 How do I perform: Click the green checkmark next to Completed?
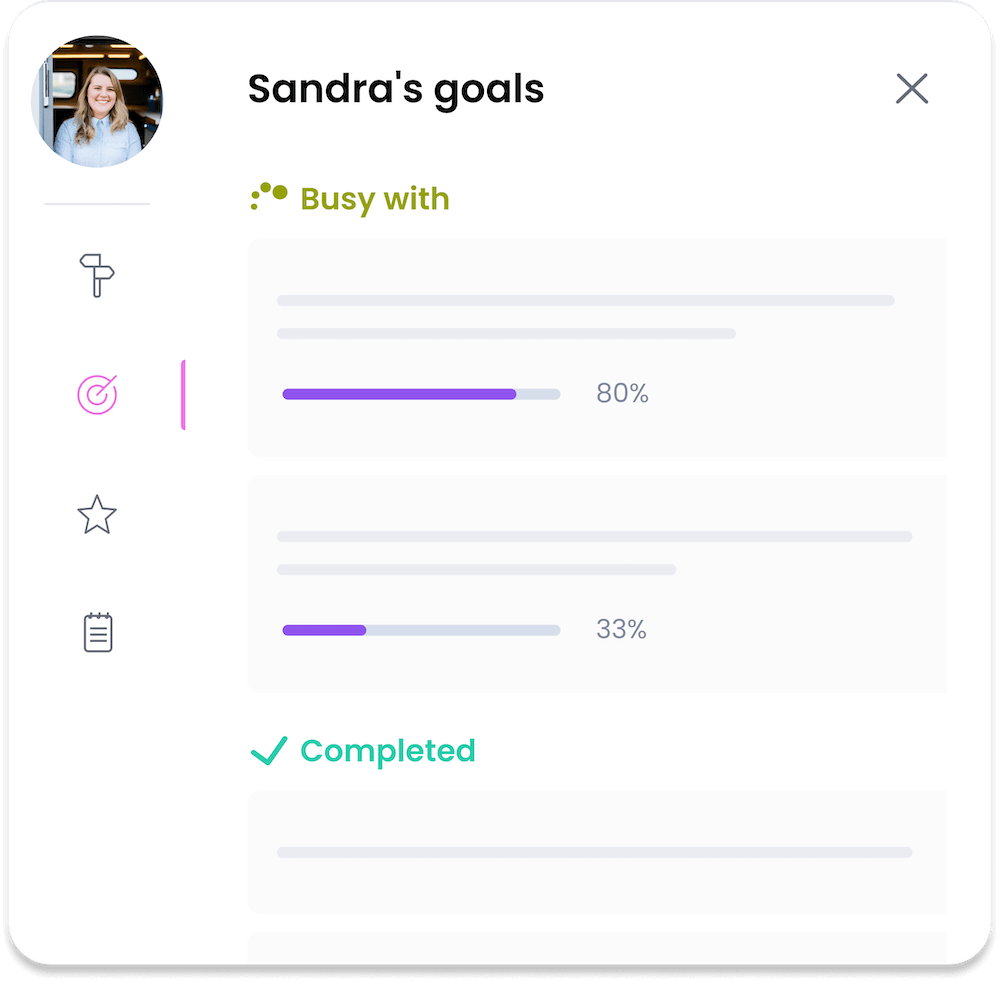(x=267, y=749)
